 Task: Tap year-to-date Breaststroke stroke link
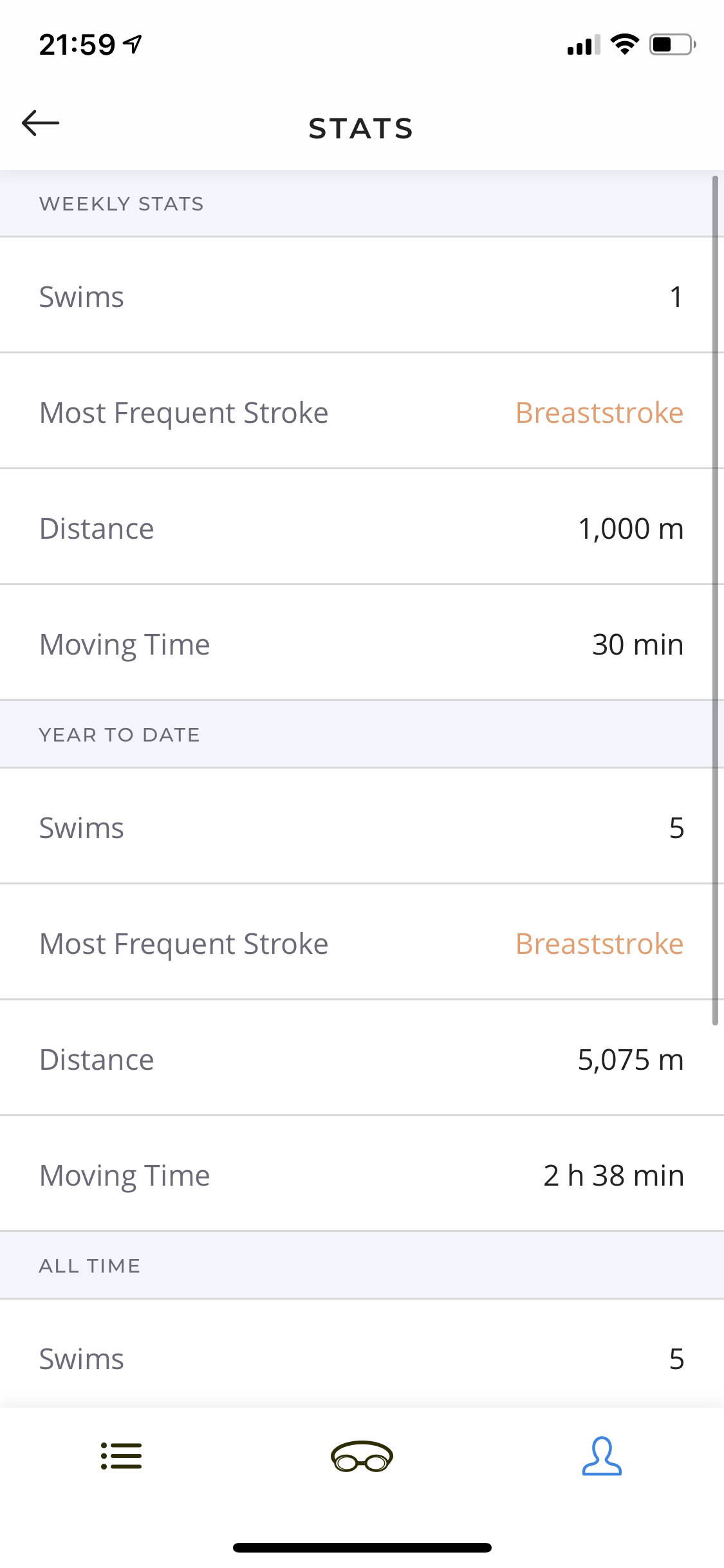tap(599, 944)
